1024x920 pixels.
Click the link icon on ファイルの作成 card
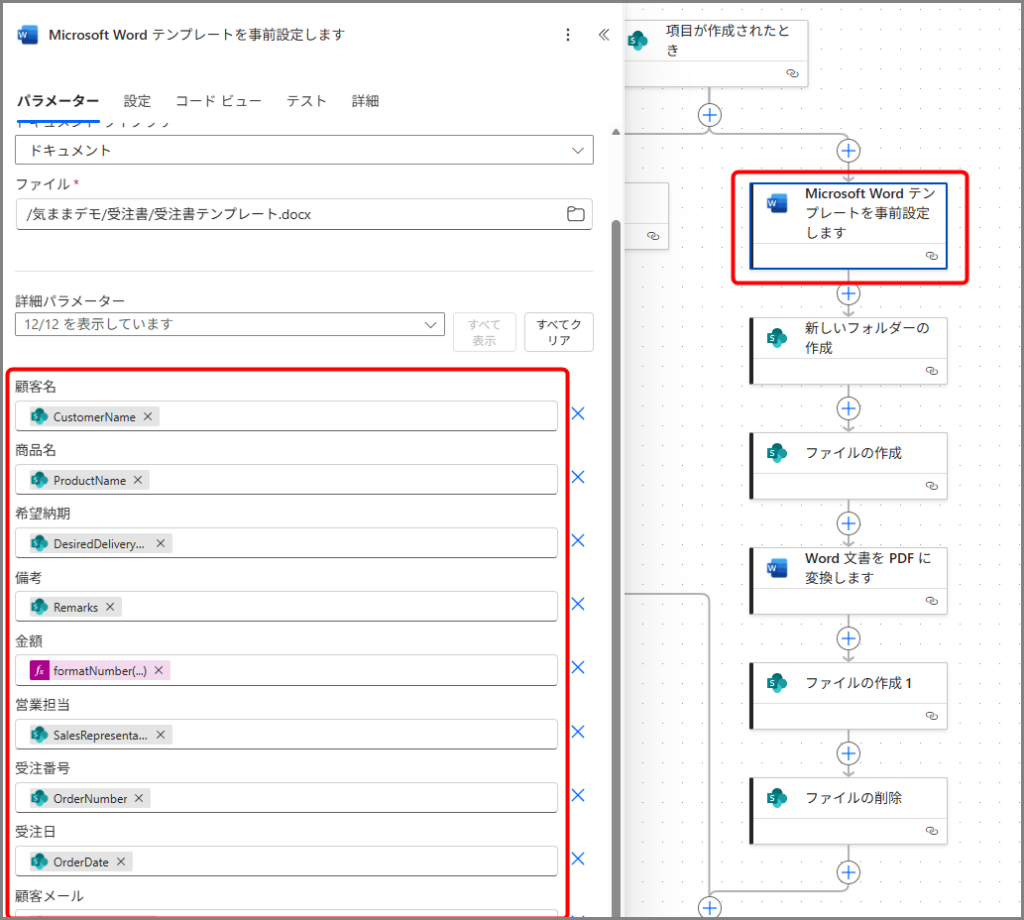click(x=932, y=486)
